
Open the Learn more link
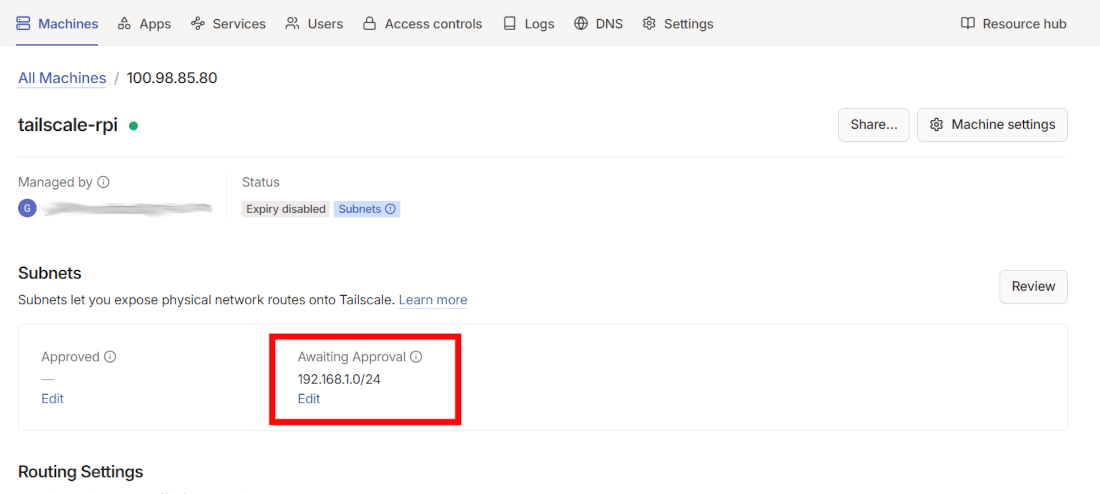433,300
